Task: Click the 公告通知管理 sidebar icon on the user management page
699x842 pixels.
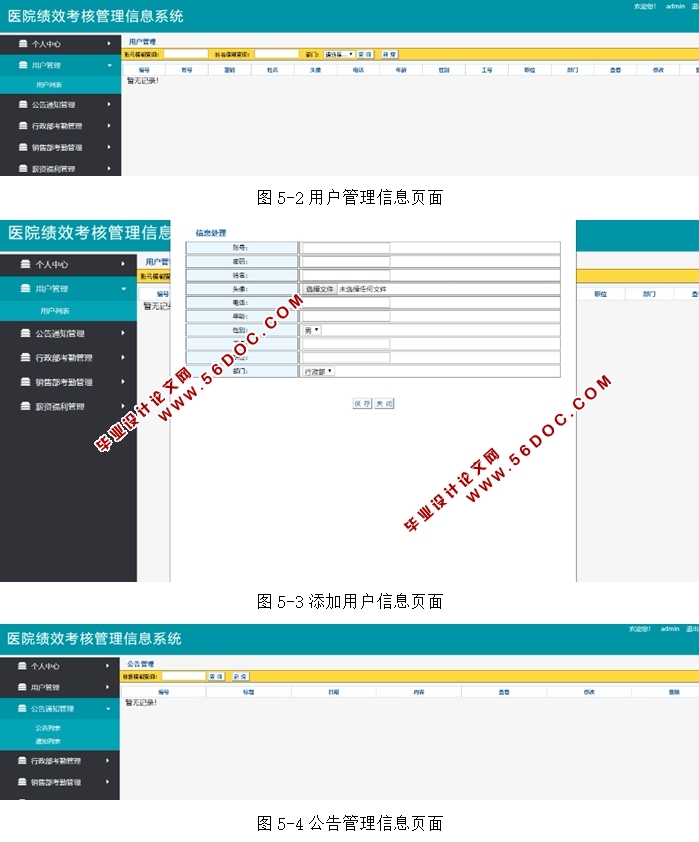Action: click(x=23, y=104)
